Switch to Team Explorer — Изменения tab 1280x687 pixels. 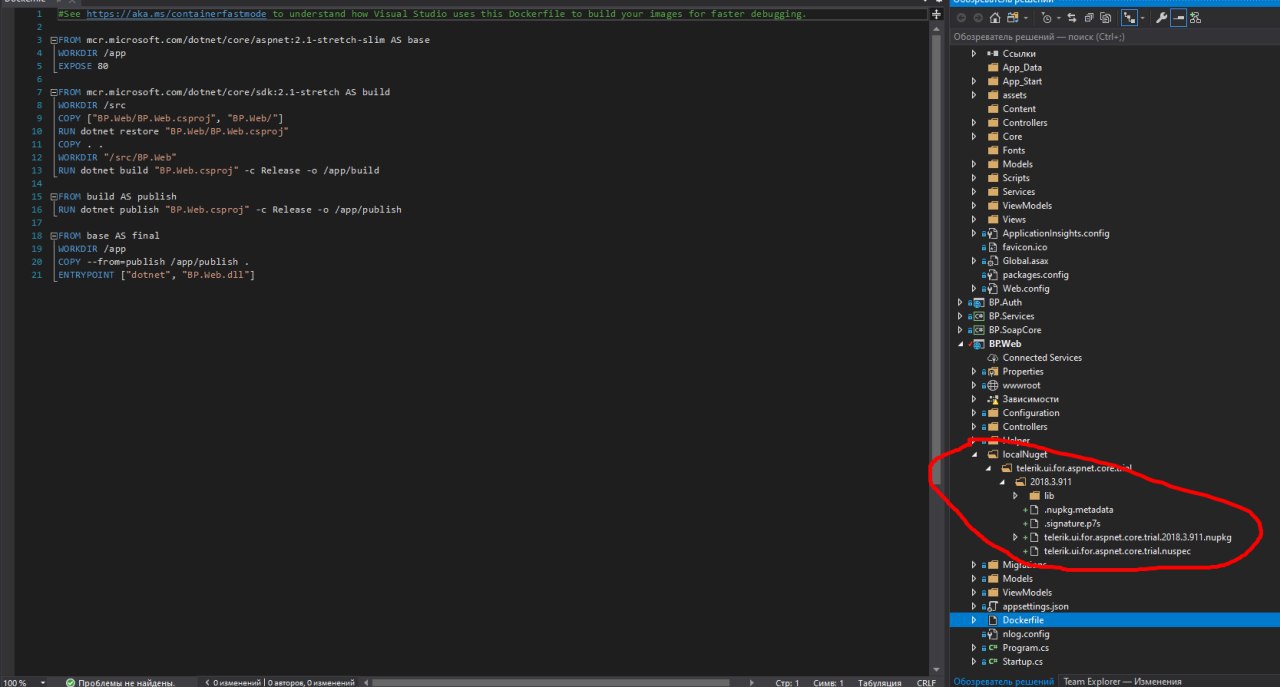(x=1124, y=681)
